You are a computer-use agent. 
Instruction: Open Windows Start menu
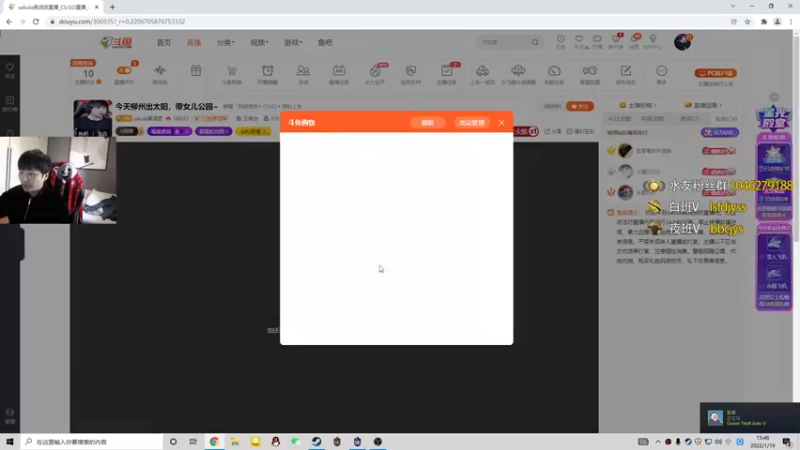(10, 441)
